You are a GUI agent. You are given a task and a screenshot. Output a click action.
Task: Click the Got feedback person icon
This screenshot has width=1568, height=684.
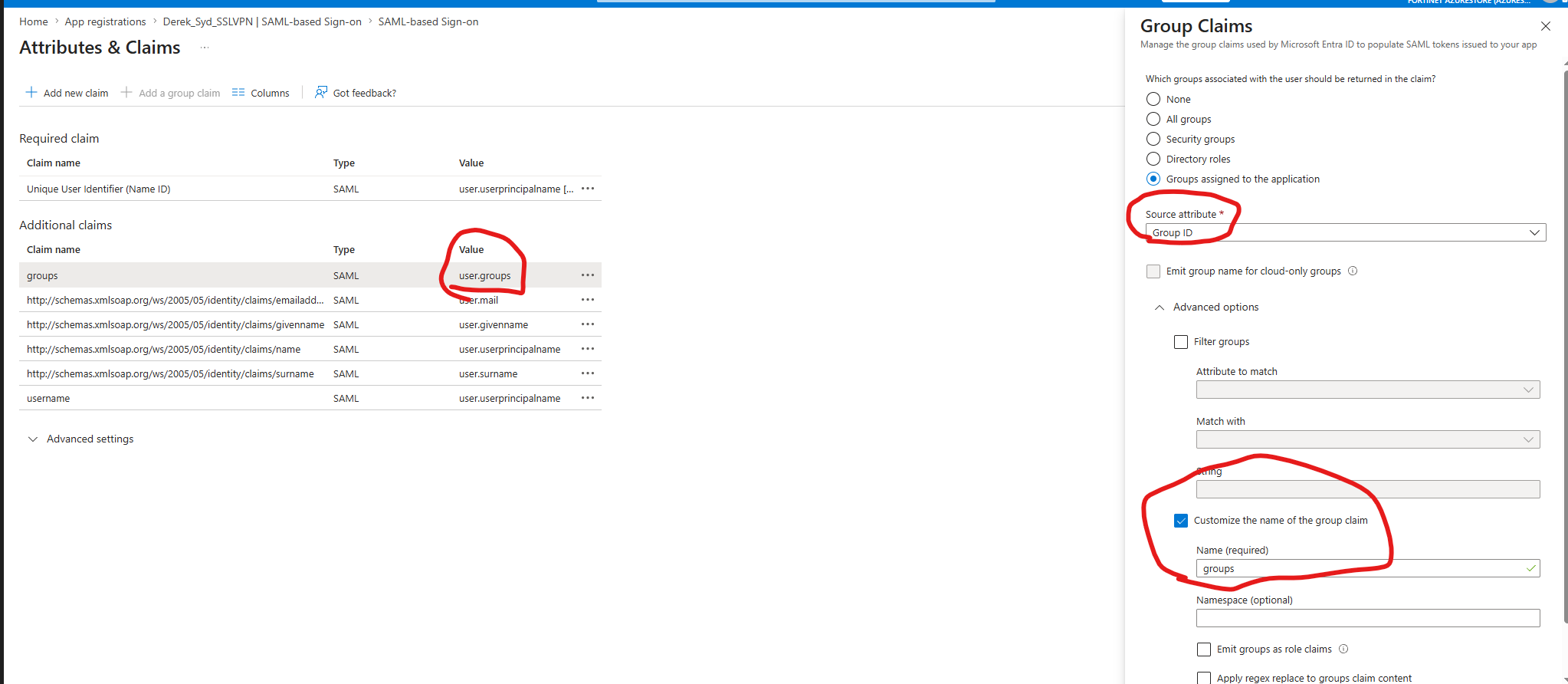click(x=321, y=93)
